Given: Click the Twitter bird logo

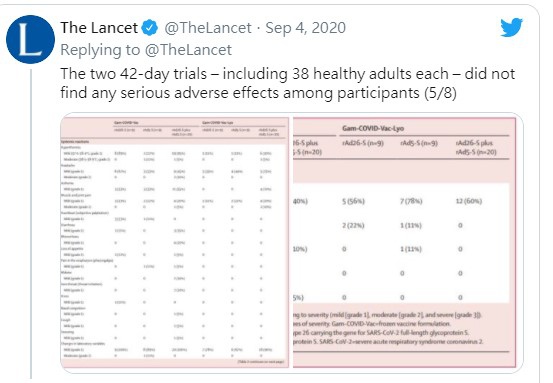Looking at the screenshot, I should [x=511, y=28].
